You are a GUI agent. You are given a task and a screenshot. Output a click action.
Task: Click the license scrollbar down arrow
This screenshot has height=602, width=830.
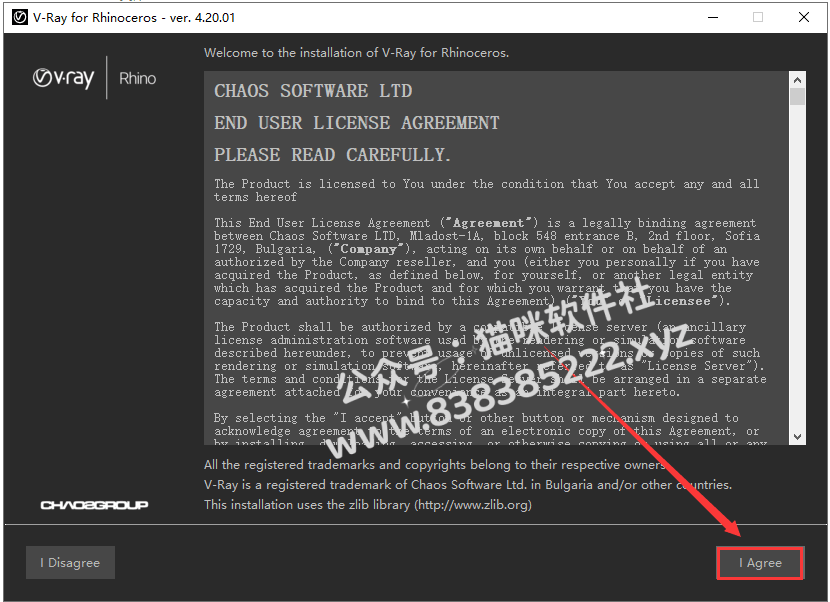click(797, 437)
